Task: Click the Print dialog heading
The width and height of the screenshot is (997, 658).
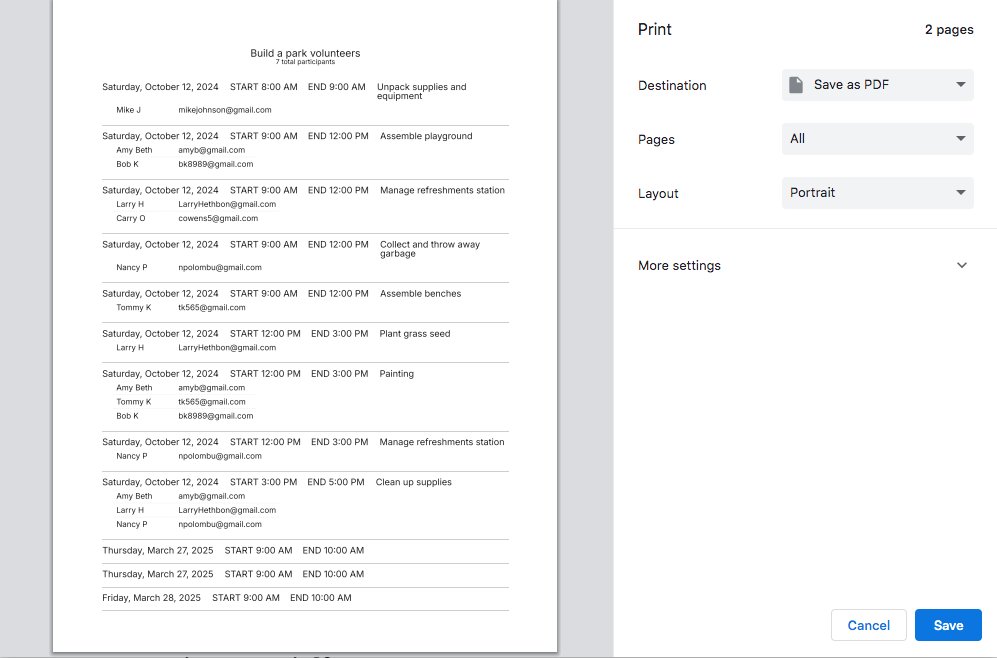Action: 654,29
